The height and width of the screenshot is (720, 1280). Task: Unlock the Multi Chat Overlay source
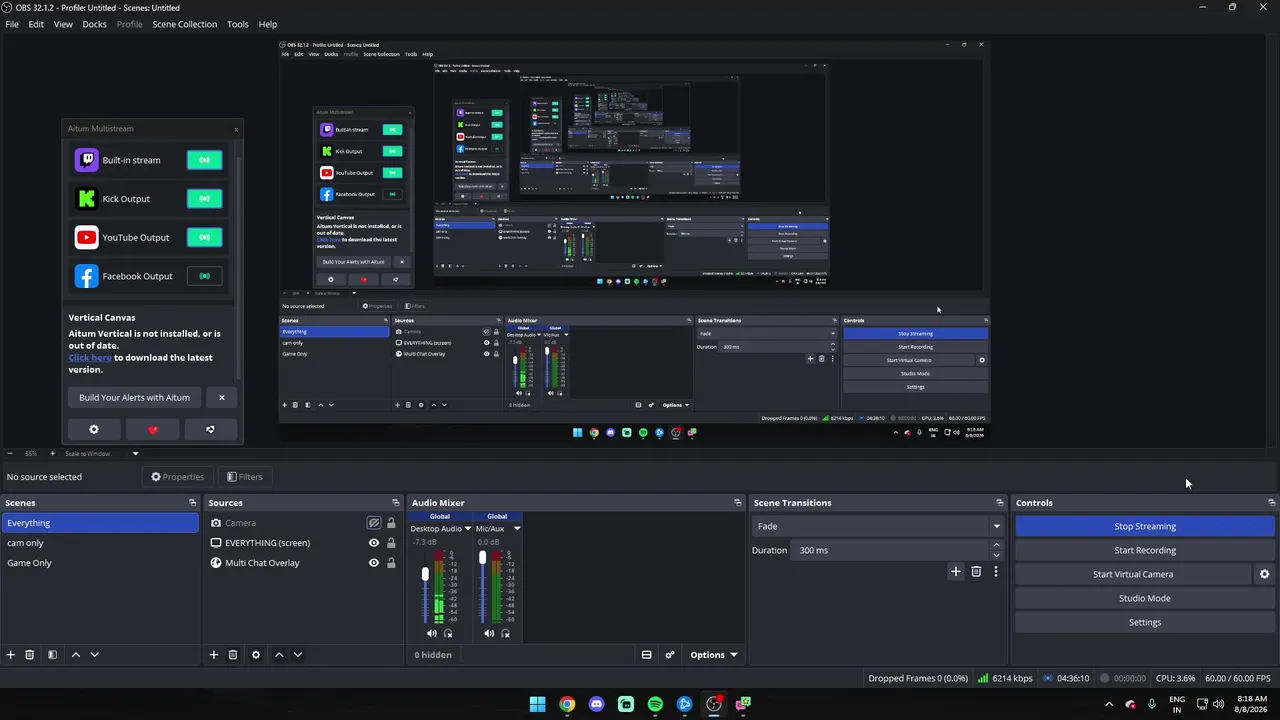pyautogui.click(x=391, y=563)
